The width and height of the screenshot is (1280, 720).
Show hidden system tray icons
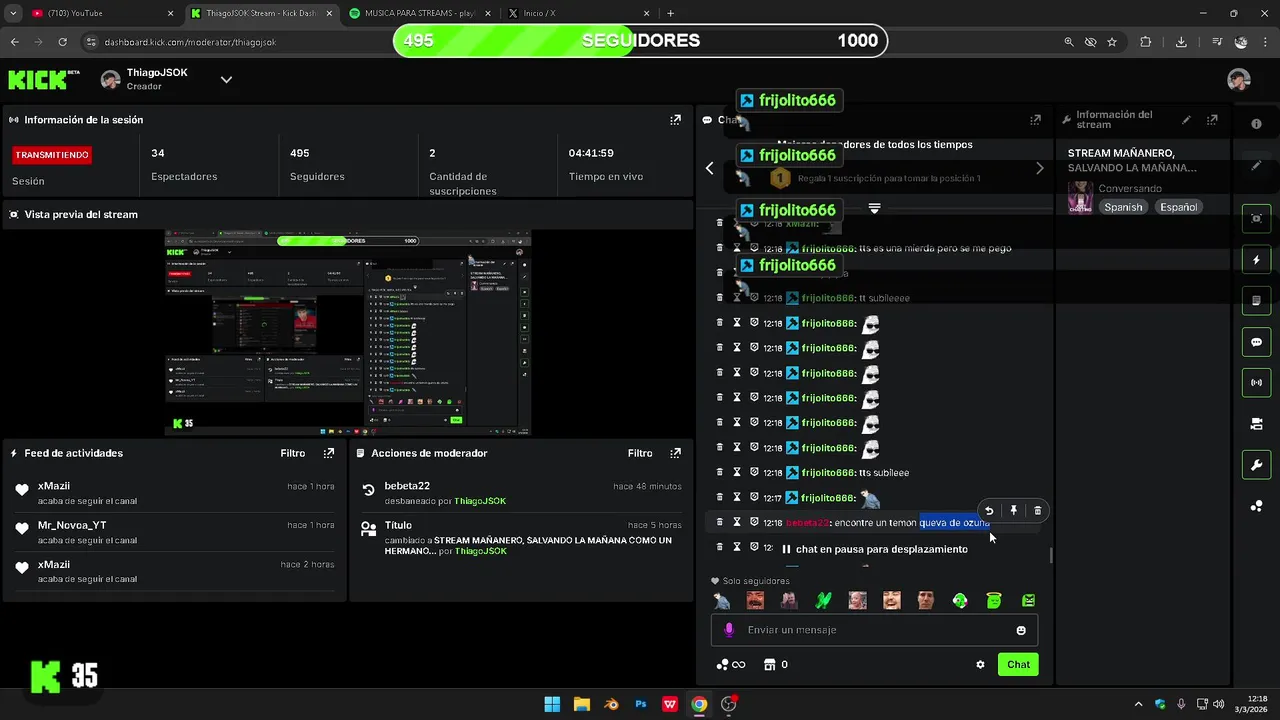(1139, 704)
